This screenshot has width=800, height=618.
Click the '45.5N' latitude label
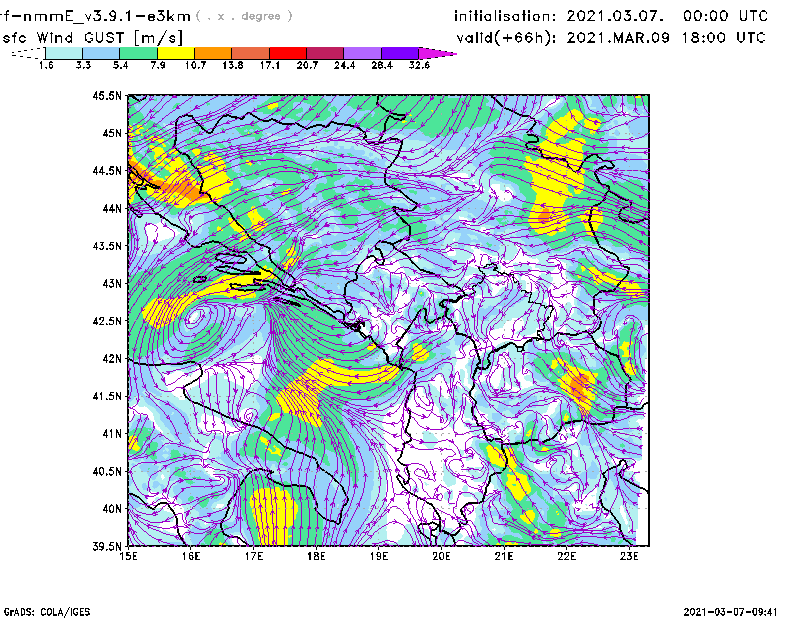107,95
